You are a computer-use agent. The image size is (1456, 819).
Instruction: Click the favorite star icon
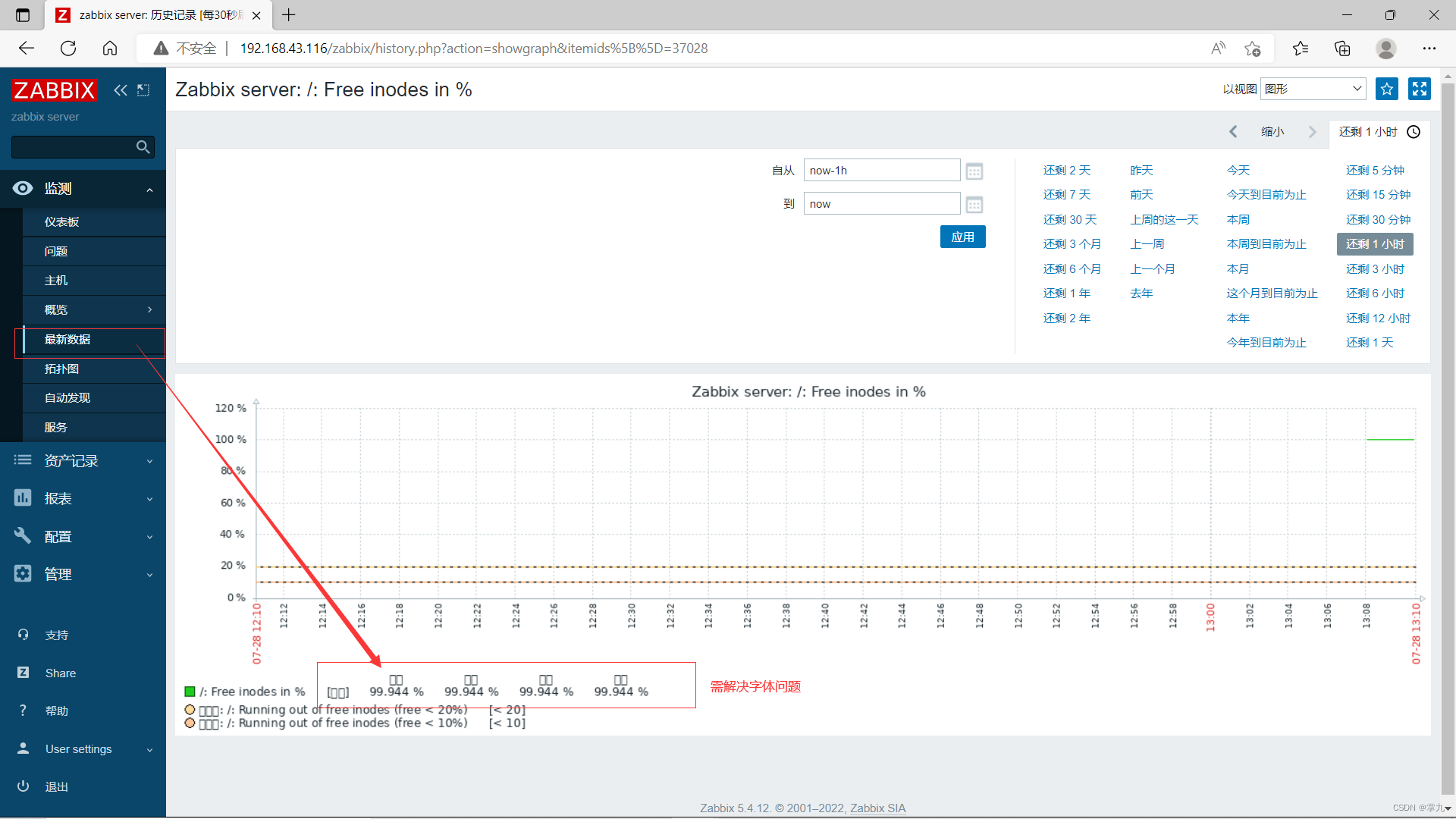coord(1386,89)
